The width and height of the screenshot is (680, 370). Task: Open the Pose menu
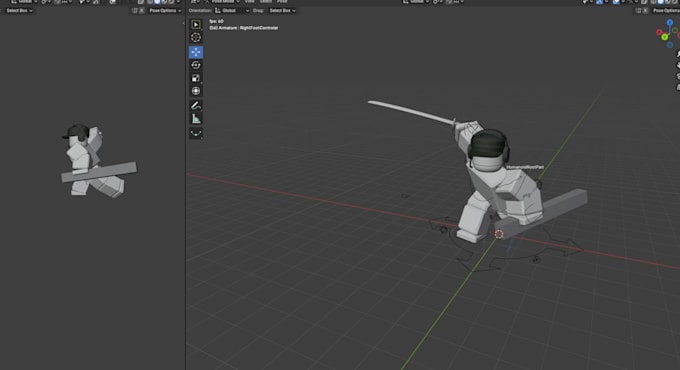tap(282, 2)
